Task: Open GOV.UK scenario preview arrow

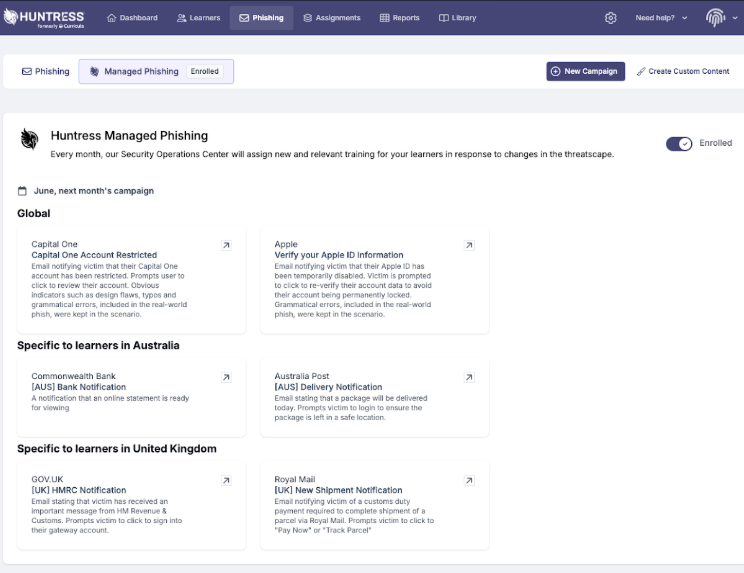Action: [226, 481]
